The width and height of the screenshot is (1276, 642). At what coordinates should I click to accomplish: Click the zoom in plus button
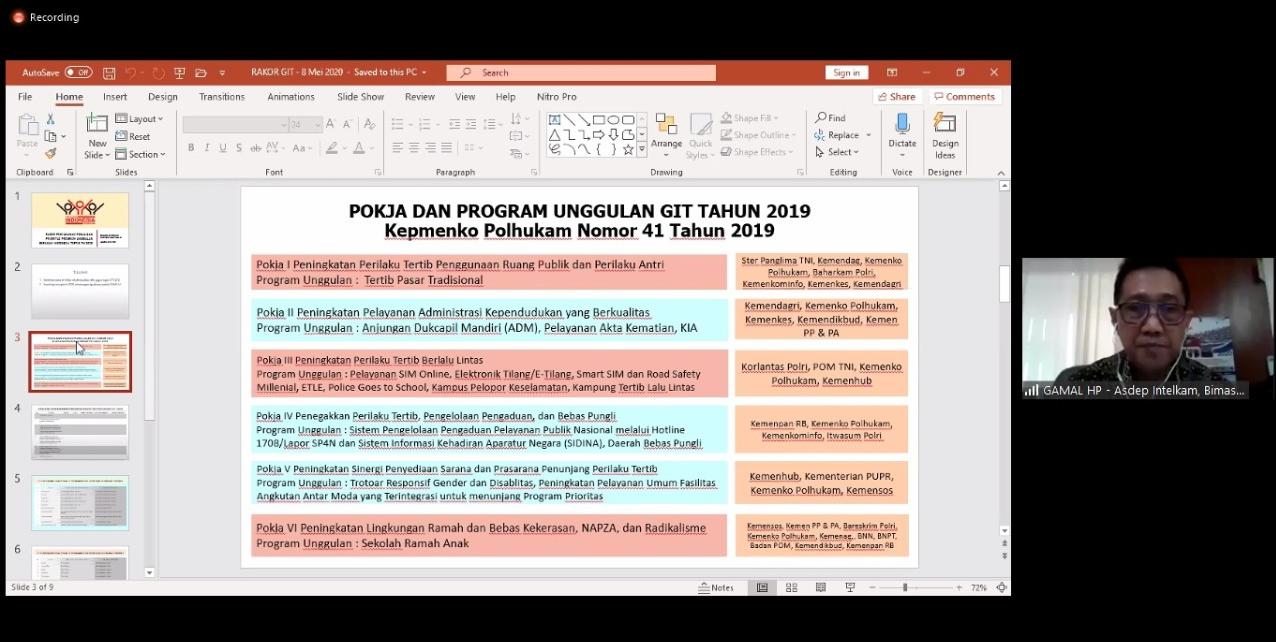[959, 588]
